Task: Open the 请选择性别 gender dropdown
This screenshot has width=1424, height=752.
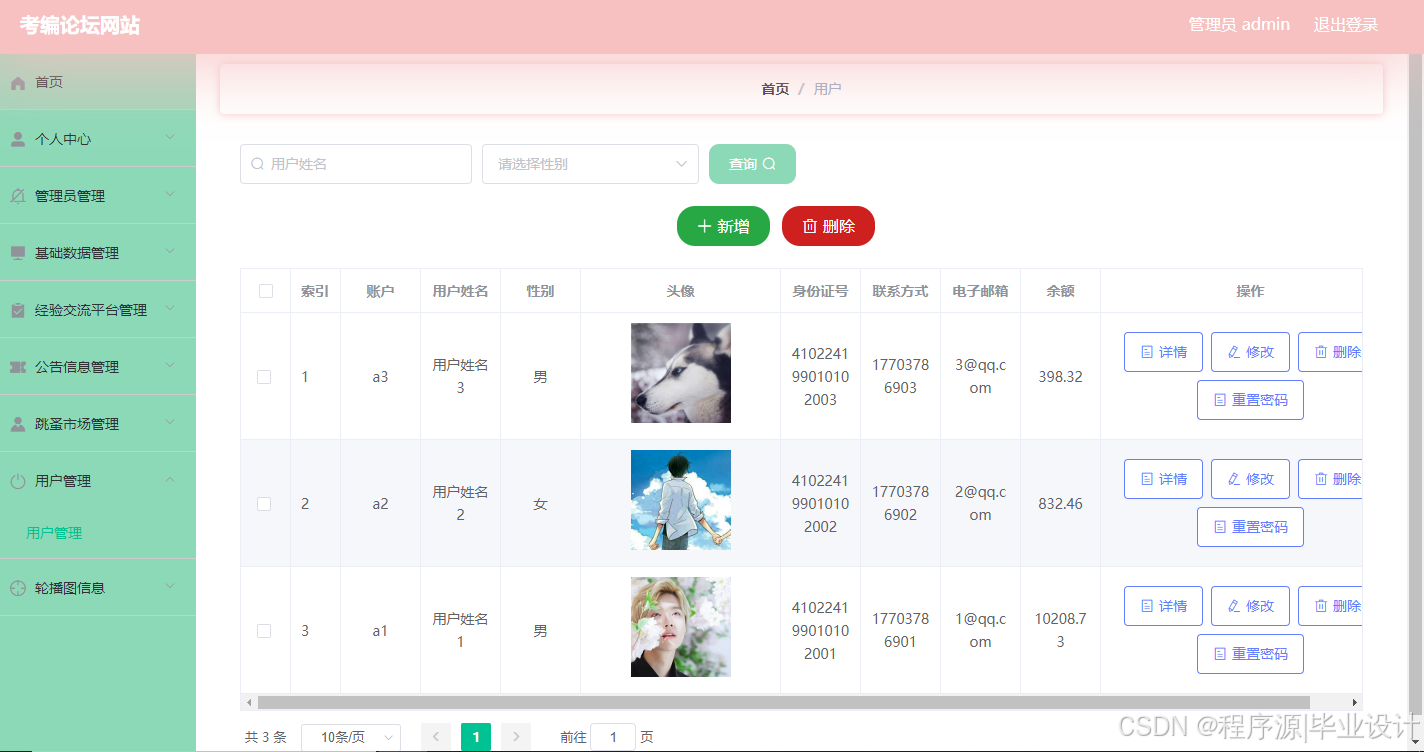Action: (590, 164)
